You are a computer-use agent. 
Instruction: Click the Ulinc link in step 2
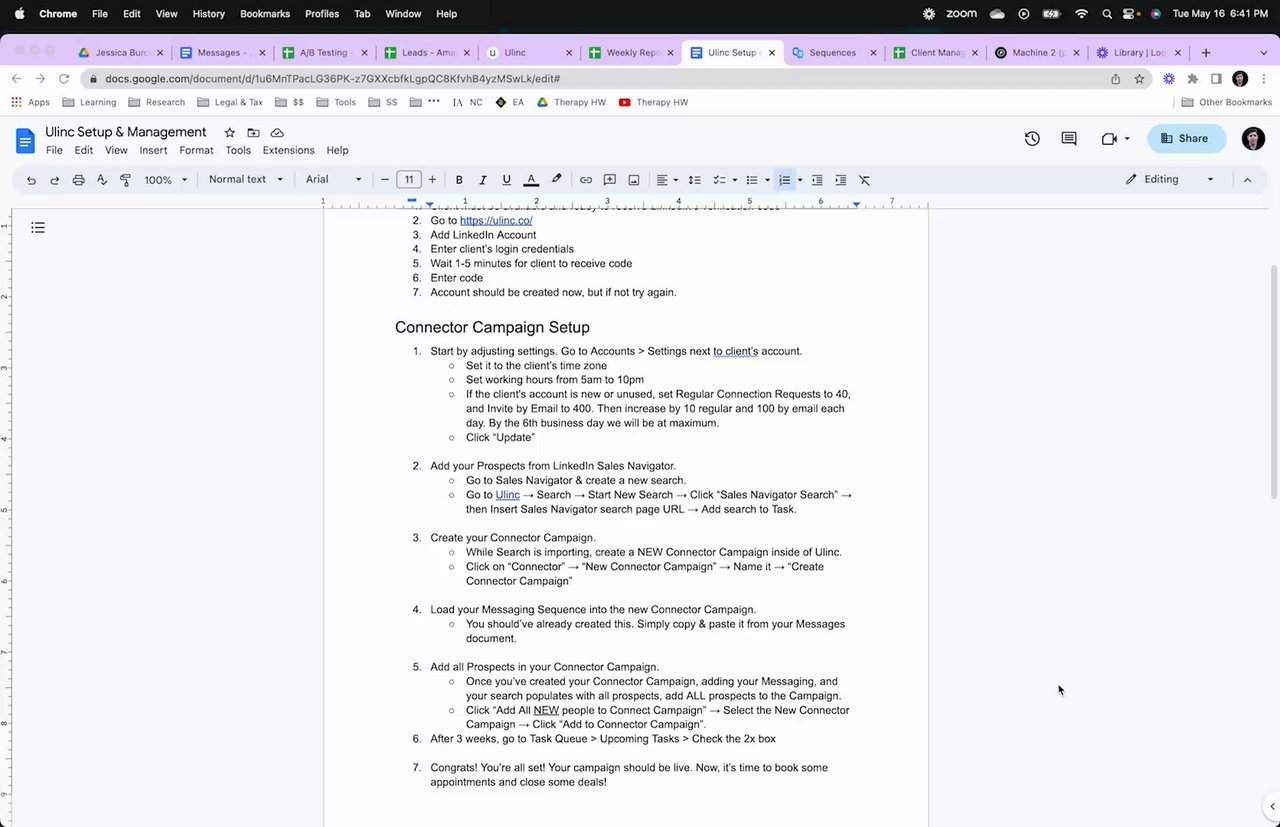(508, 495)
